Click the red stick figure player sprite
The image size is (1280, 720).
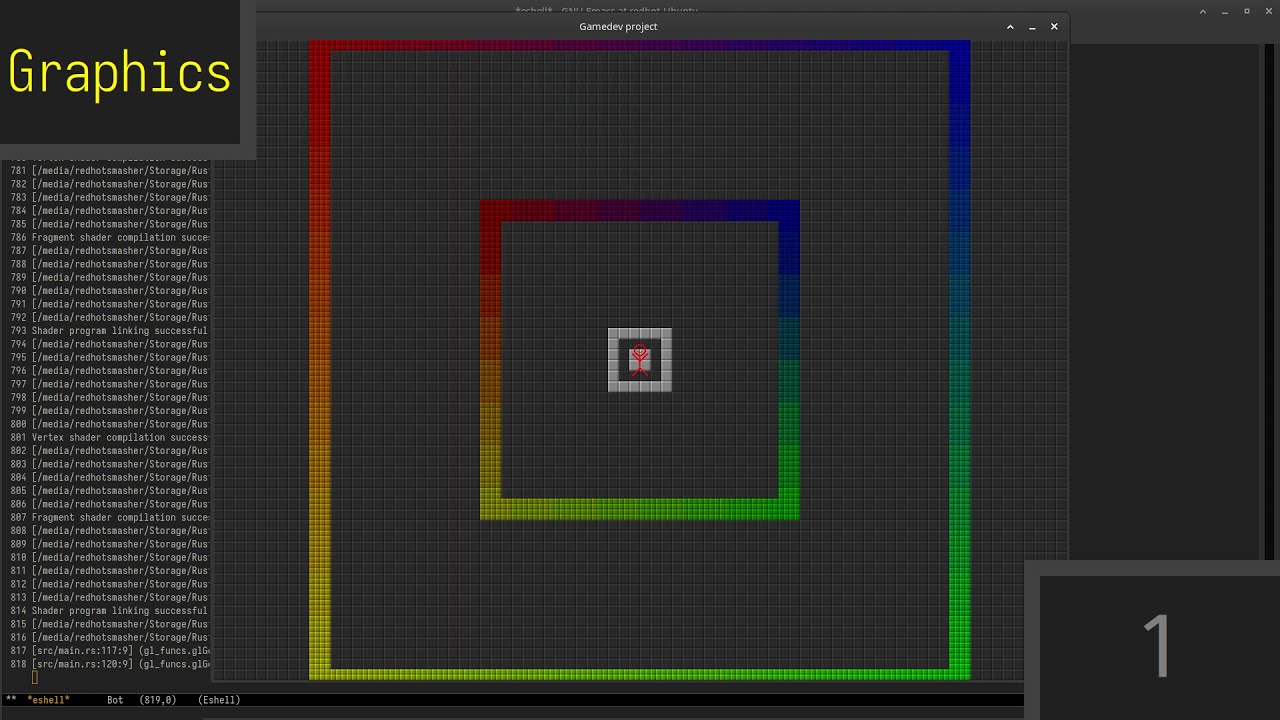tap(640, 360)
